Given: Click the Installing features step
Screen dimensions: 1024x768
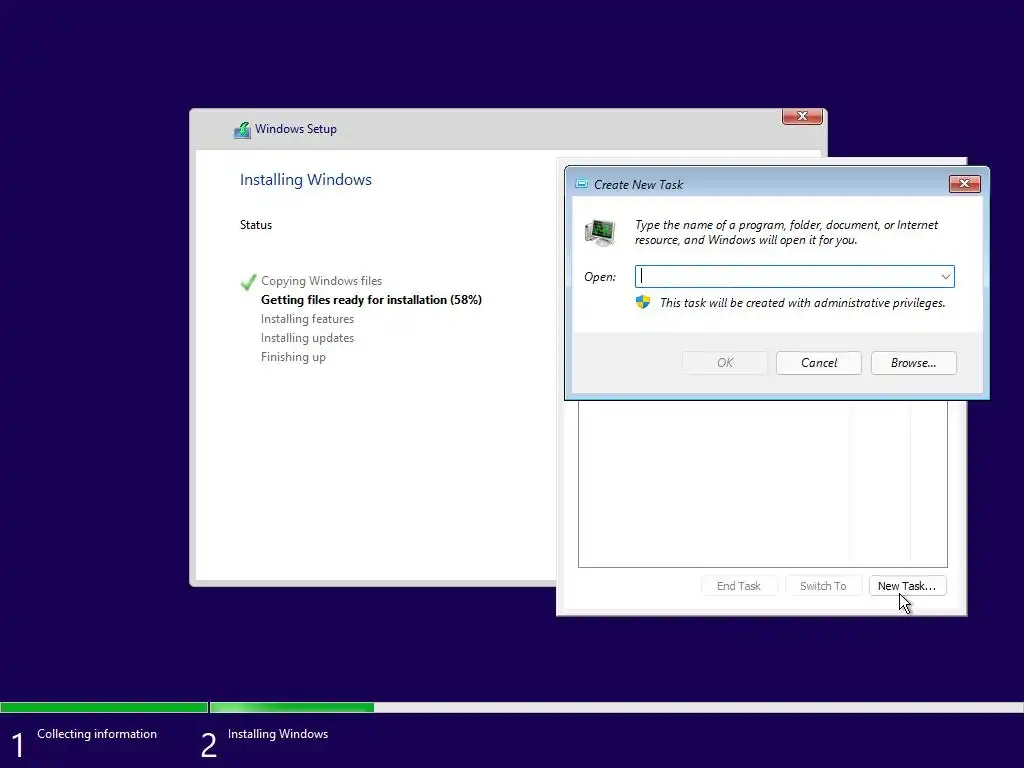Looking at the screenshot, I should tap(307, 319).
